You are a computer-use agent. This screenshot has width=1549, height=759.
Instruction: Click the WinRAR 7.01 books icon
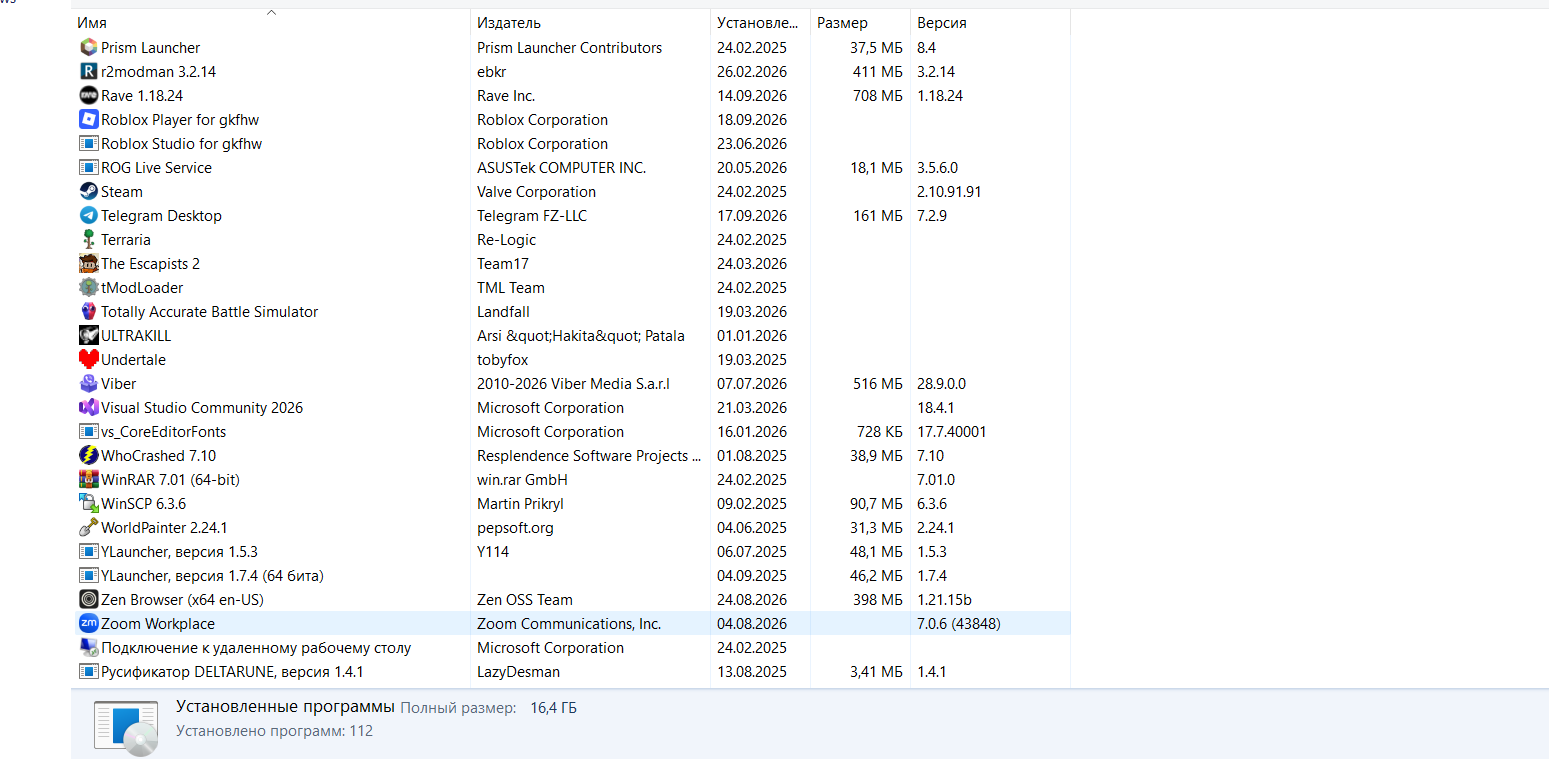point(88,479)
